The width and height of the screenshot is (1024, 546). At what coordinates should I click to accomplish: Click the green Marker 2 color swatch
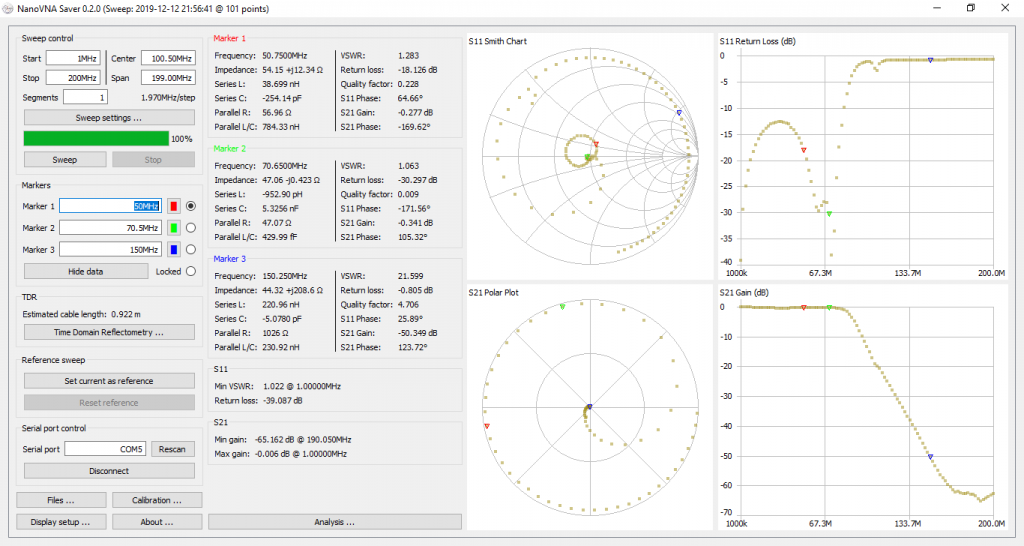coord(174,228)
